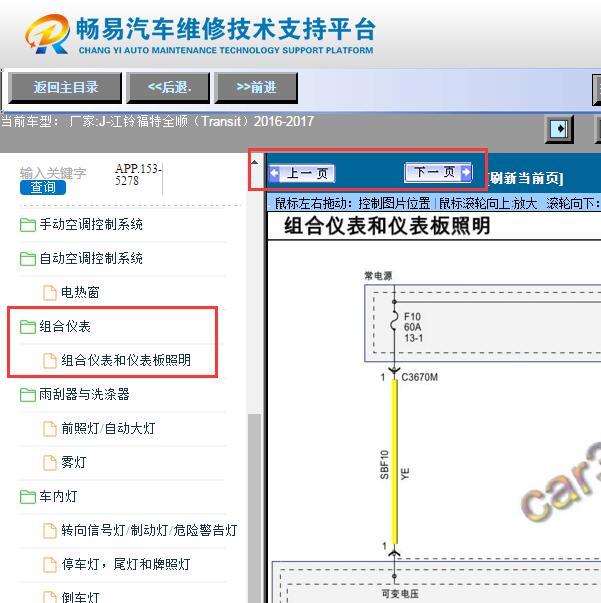Open the 前照灯/自动大灯 document
Image resolution: width=601 pixels, height=603 pixels.
108,428
